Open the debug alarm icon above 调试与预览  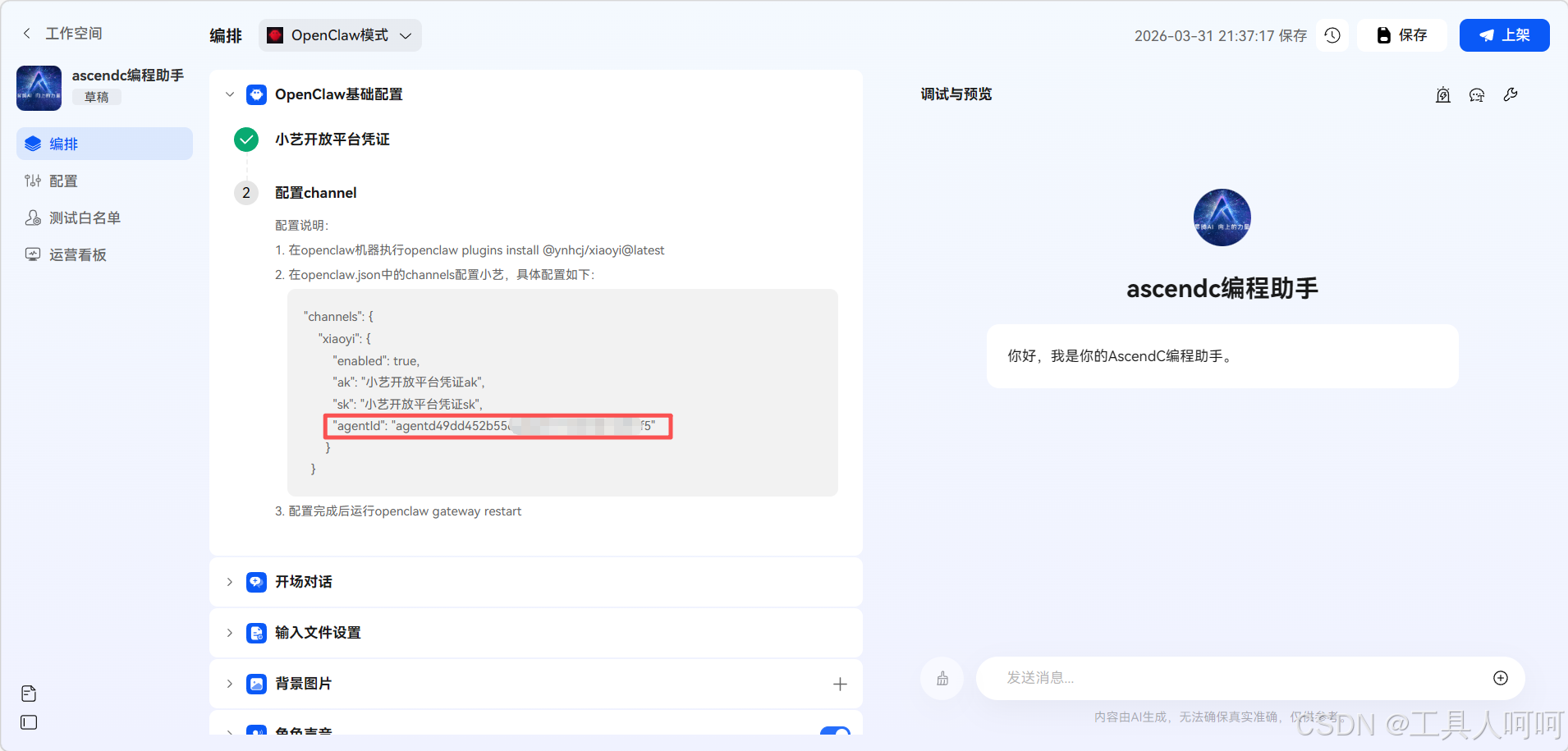[1442, 94]
